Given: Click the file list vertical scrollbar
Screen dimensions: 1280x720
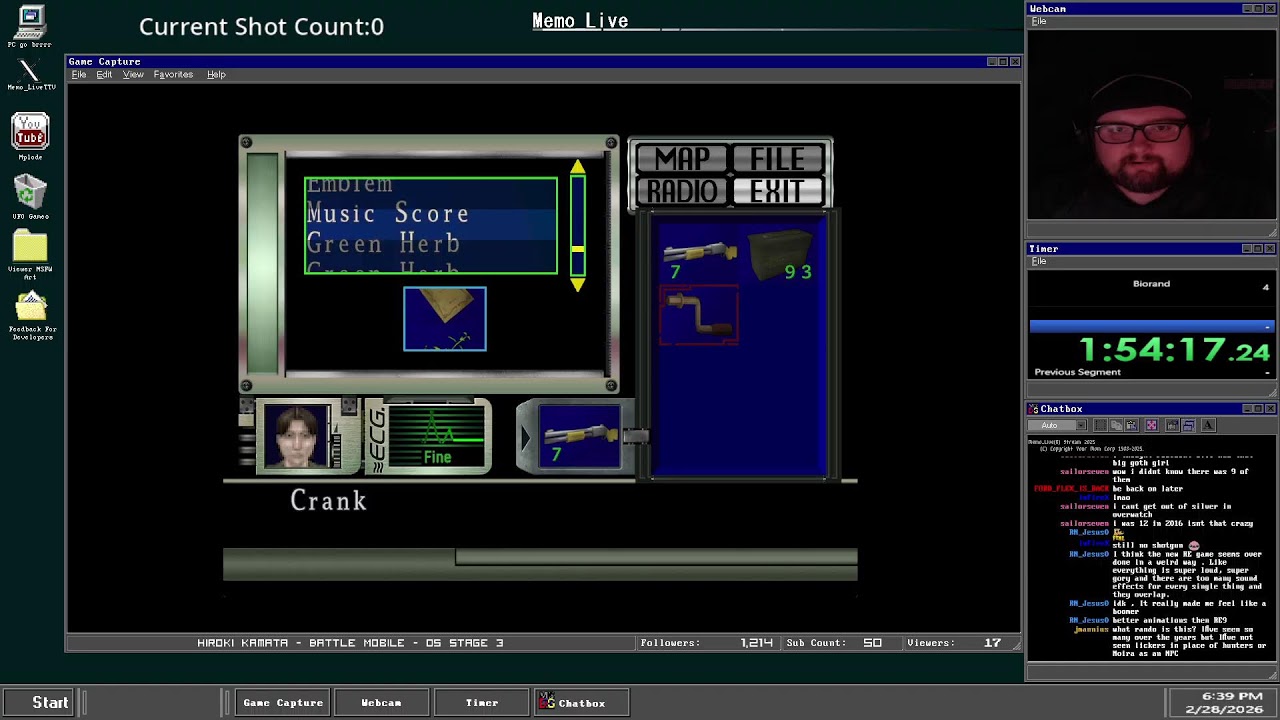Looking at the screenshot, I should (x=578, y=226).
